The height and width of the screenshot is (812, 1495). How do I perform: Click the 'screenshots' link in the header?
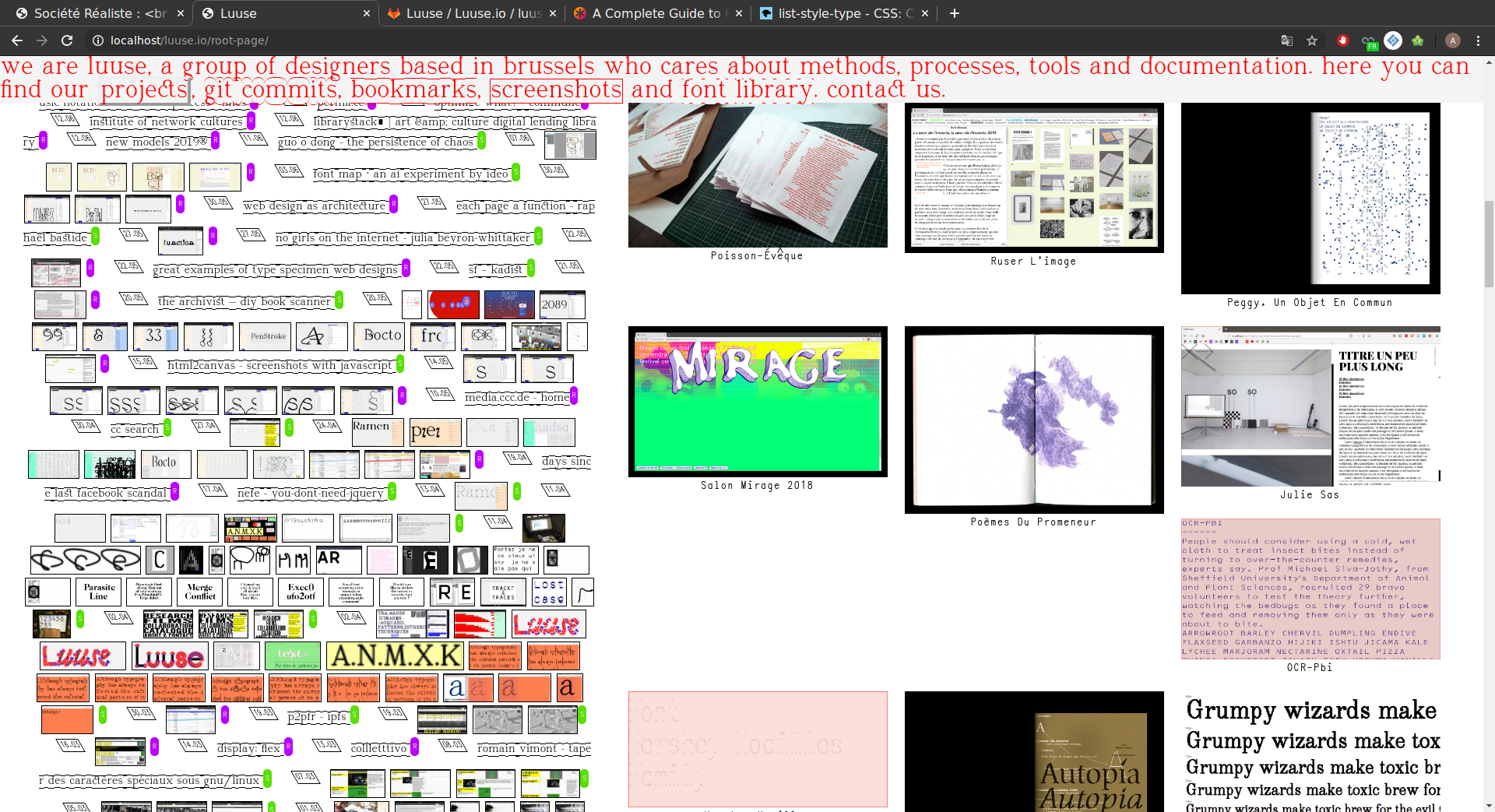(556, 90)
